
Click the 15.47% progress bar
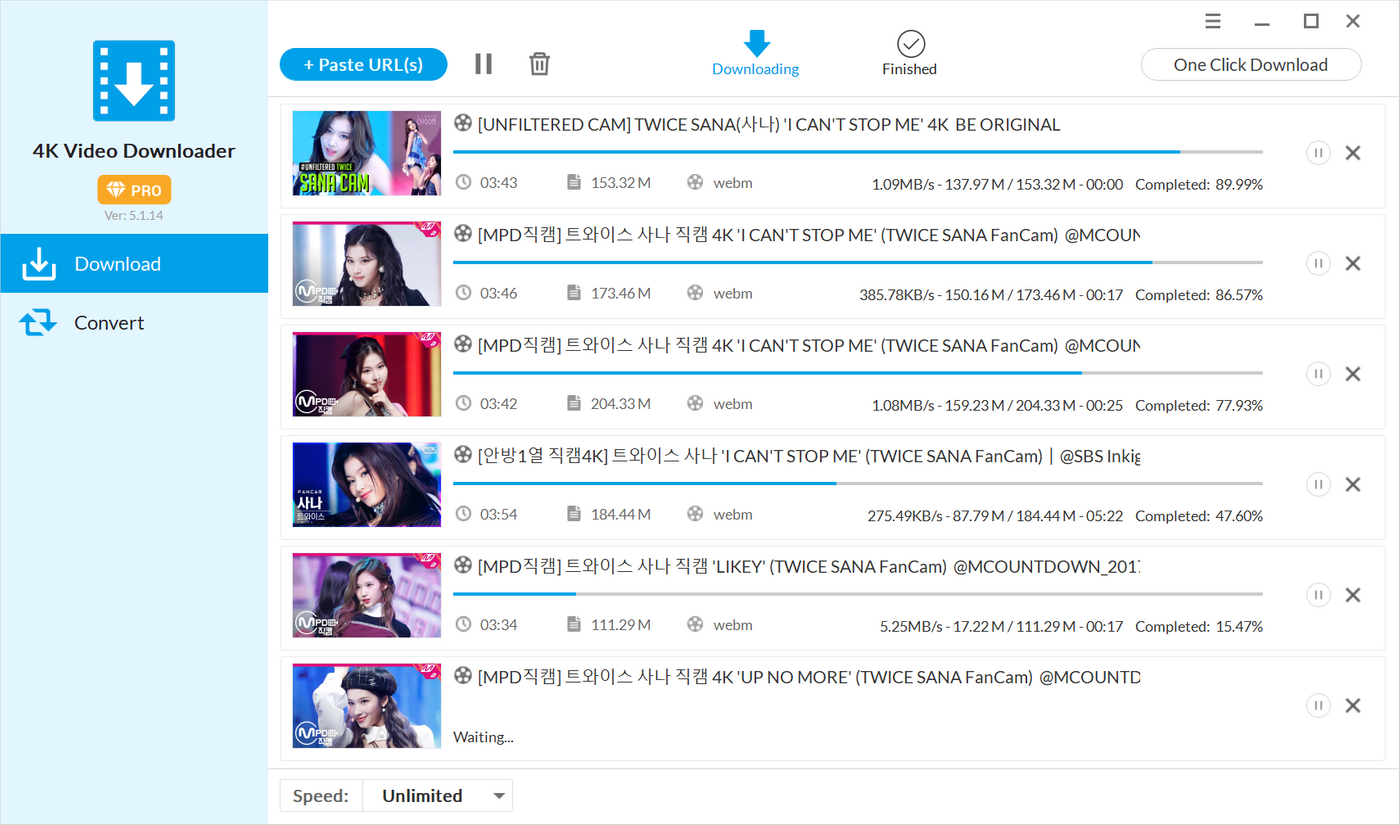(858, 594)
